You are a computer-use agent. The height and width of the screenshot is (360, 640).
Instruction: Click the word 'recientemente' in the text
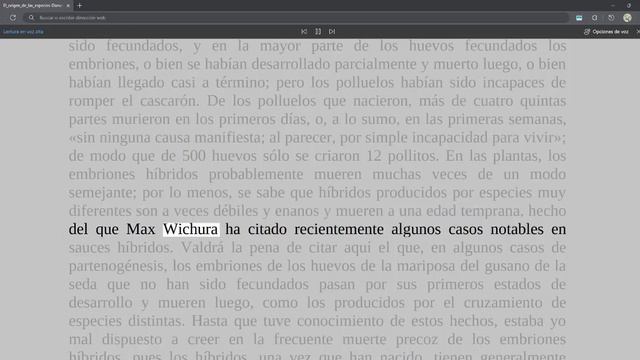pyautogui.click(x=339, y=229)
